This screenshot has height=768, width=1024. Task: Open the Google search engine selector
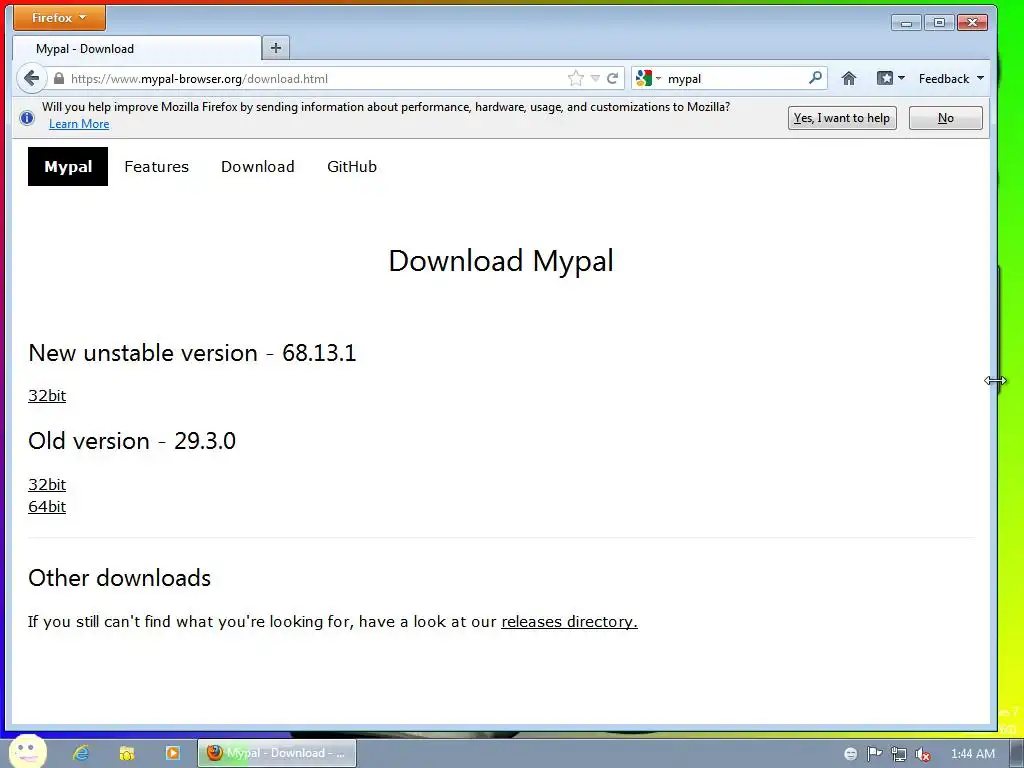point(648,78)
